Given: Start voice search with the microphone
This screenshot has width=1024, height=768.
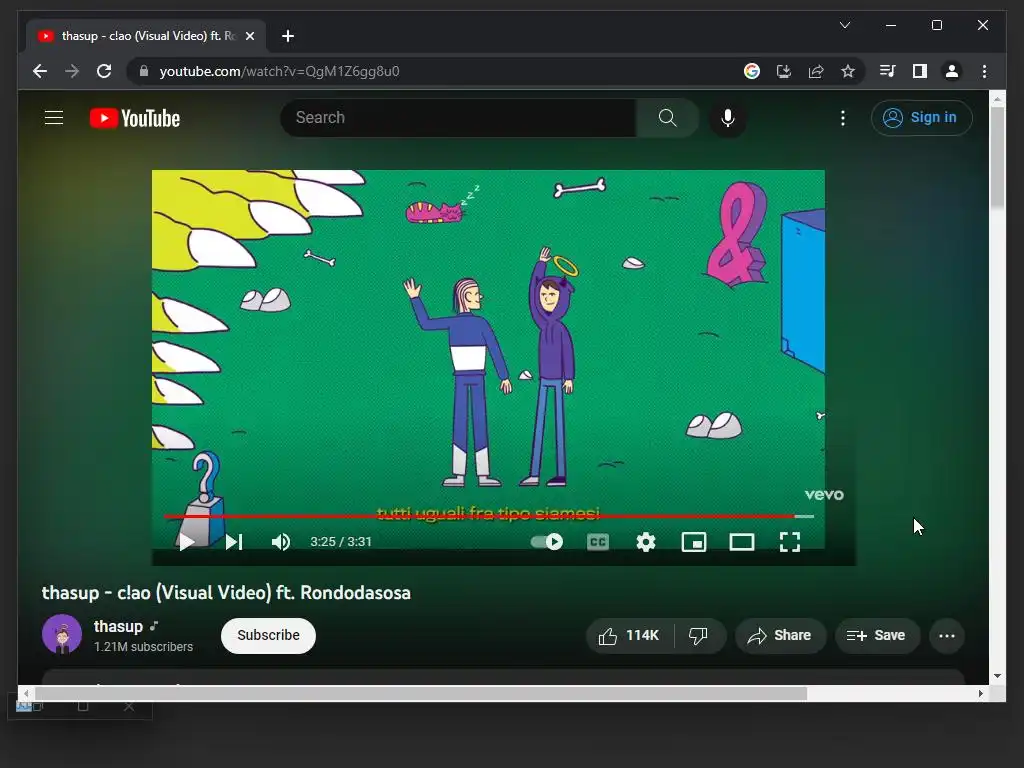Looking at the screenshot, I should pyautogui.click(x=728, y=118).
